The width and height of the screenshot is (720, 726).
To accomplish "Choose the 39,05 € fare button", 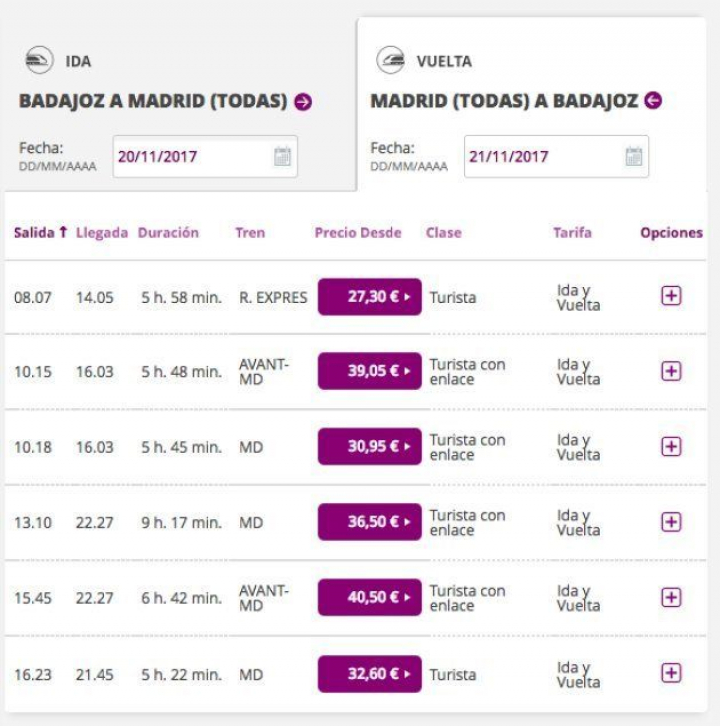I will click(x=369, y=371).
